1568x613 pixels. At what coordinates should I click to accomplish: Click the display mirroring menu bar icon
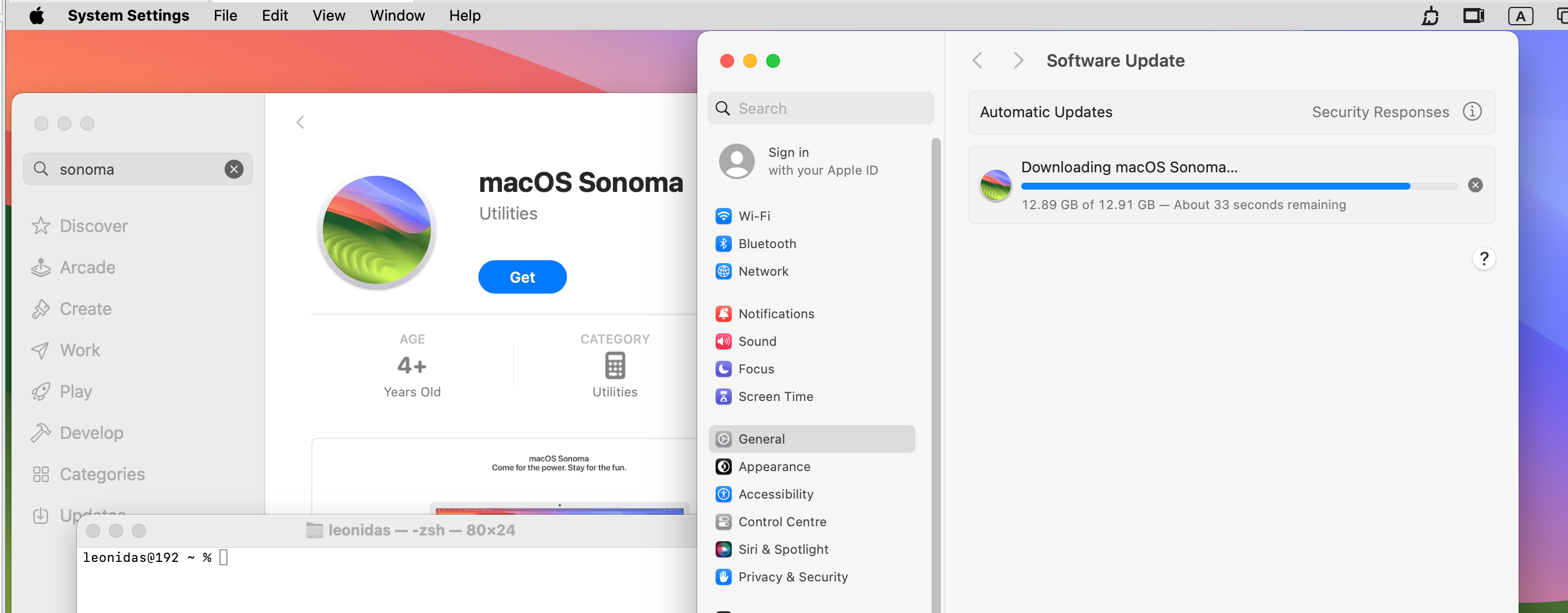(x=1474, y=16)
